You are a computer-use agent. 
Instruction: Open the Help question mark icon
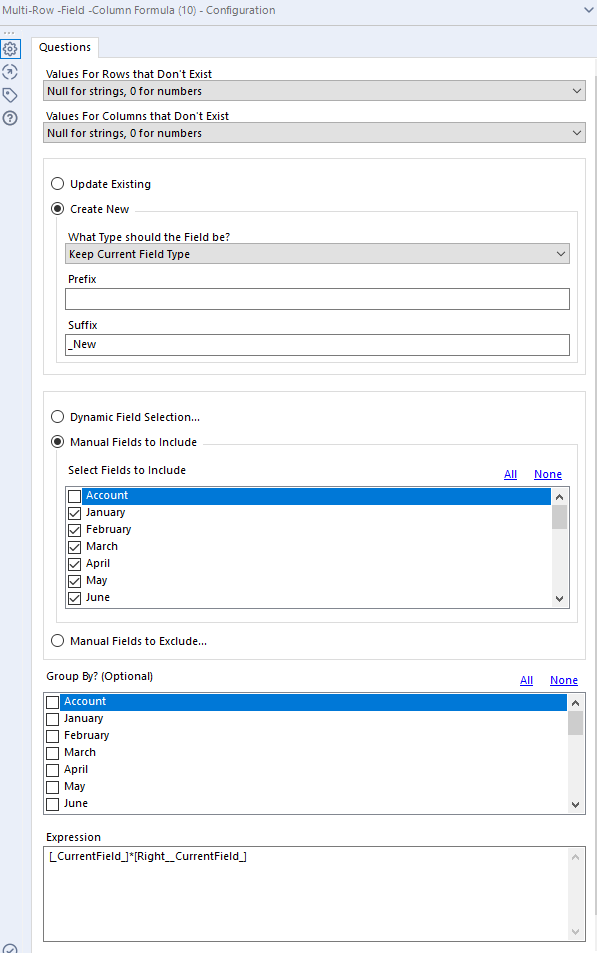pyautogui.click(x=10, y=118)
